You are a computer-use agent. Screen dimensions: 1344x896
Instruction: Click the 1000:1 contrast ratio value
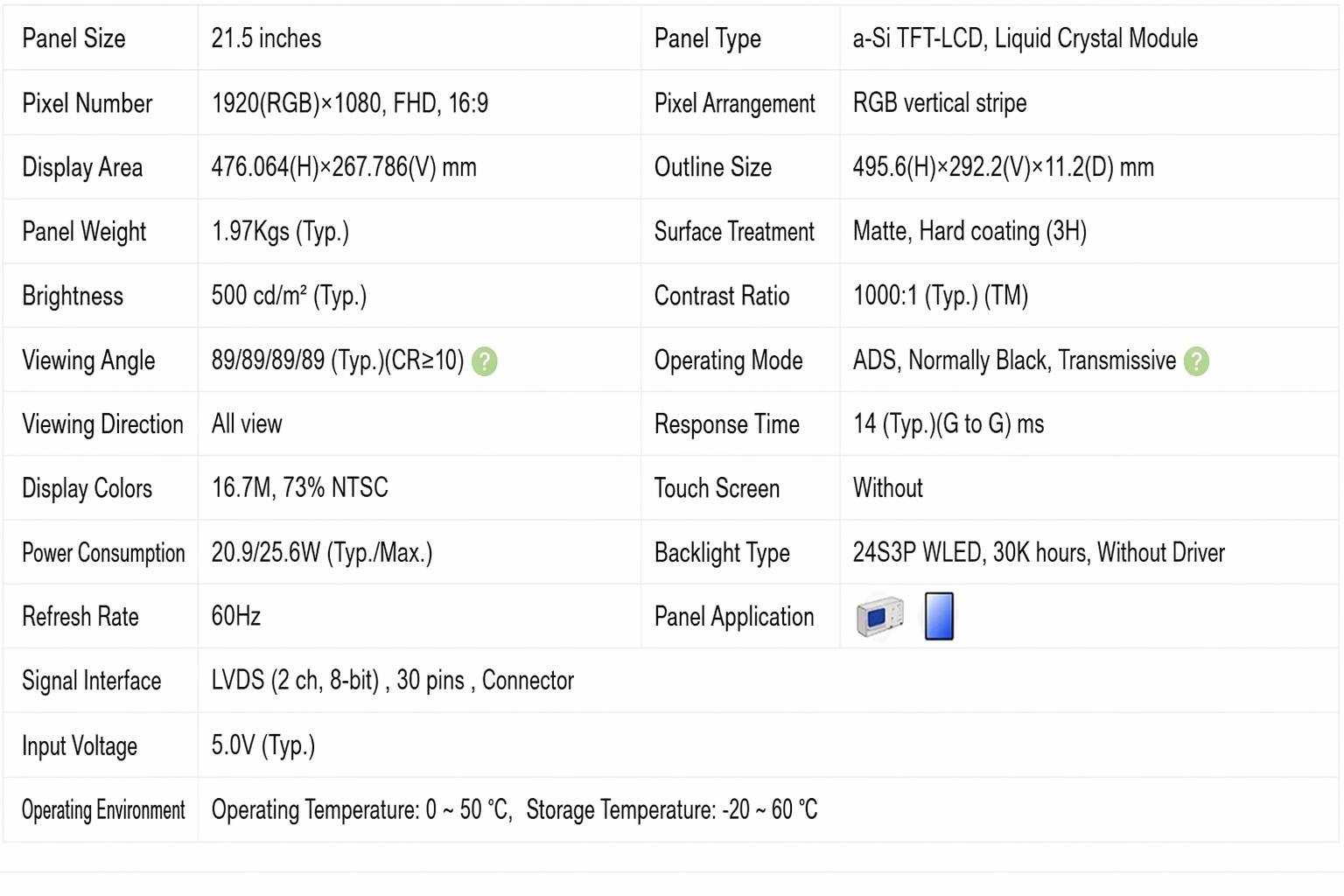pos(941,296)
